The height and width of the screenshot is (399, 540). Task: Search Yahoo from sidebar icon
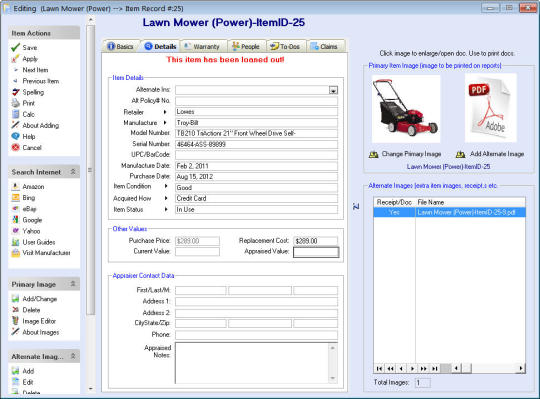pyautogui.click(x=15, y=231)
